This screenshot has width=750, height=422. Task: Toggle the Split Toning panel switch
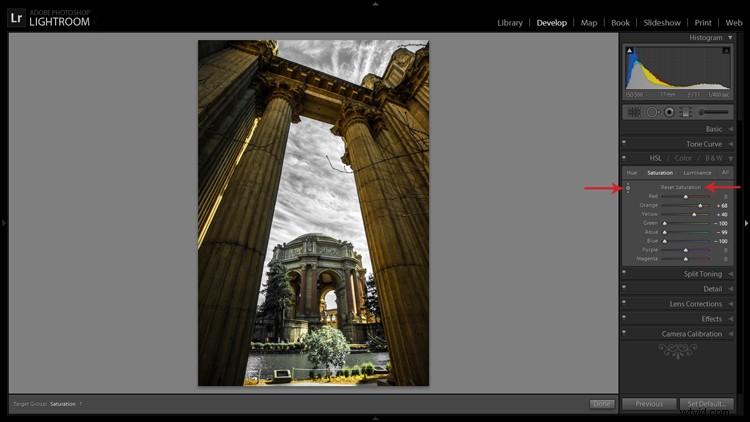(624, 273)
